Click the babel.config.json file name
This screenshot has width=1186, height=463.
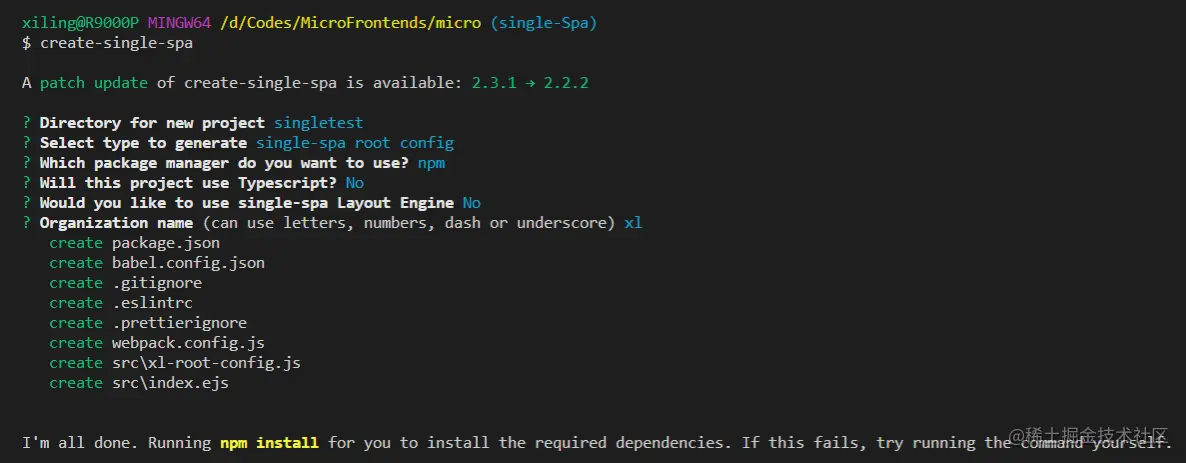click(x=188, y=263)
